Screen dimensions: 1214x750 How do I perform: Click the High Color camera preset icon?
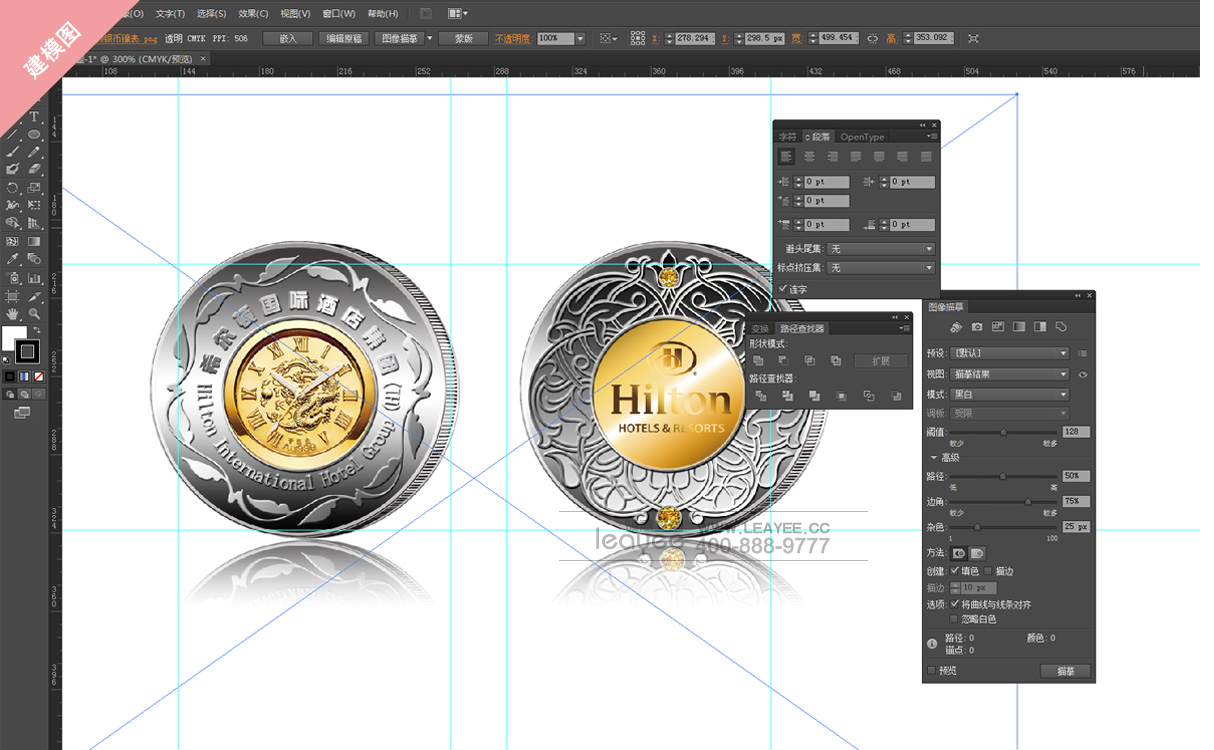pos(977,327)
